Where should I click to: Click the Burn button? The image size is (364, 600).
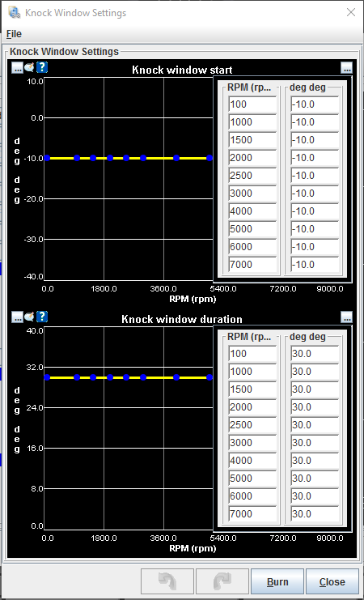[277, 582]
